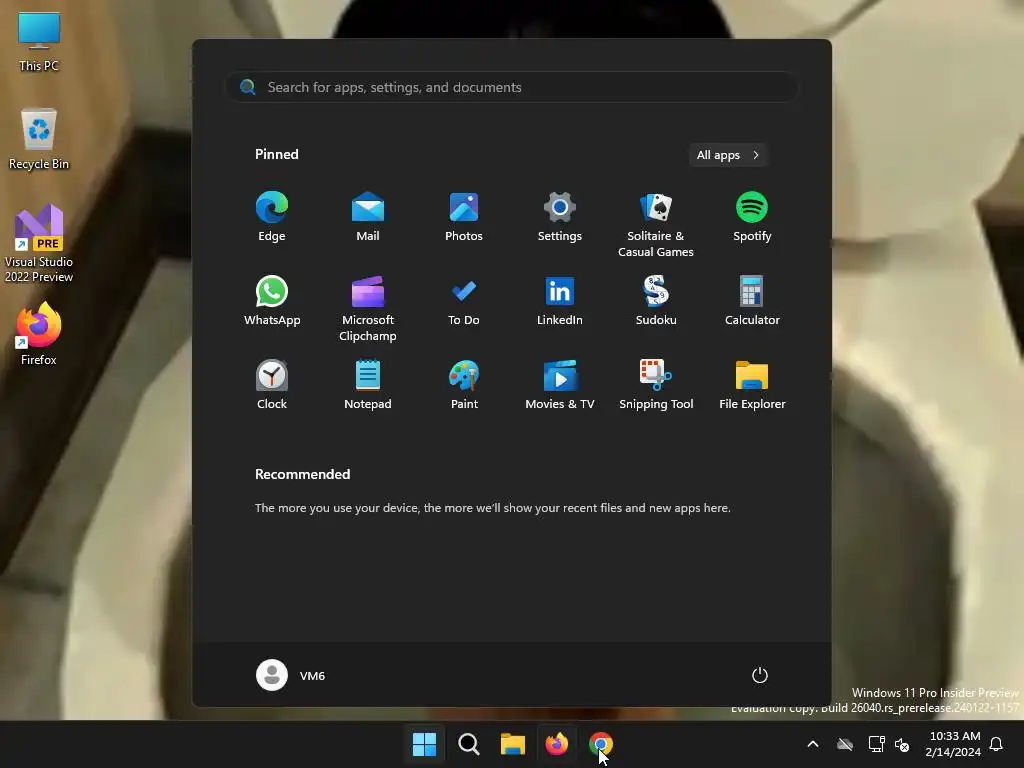This screenshot has width=1024, height=768.
Task: Open Chrome from the taskbar
Action: [601, 744]
